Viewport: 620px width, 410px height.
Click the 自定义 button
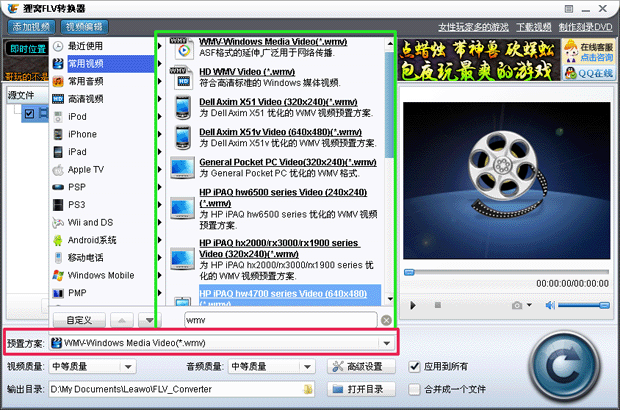(79, 320)
